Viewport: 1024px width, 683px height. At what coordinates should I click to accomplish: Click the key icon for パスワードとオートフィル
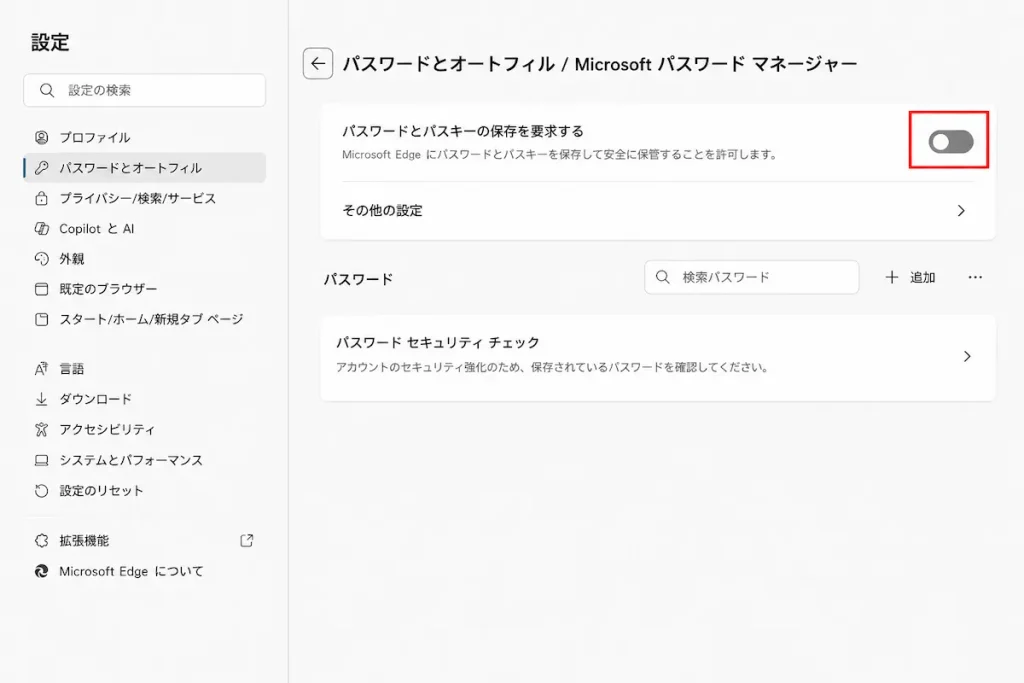(41, 168)
